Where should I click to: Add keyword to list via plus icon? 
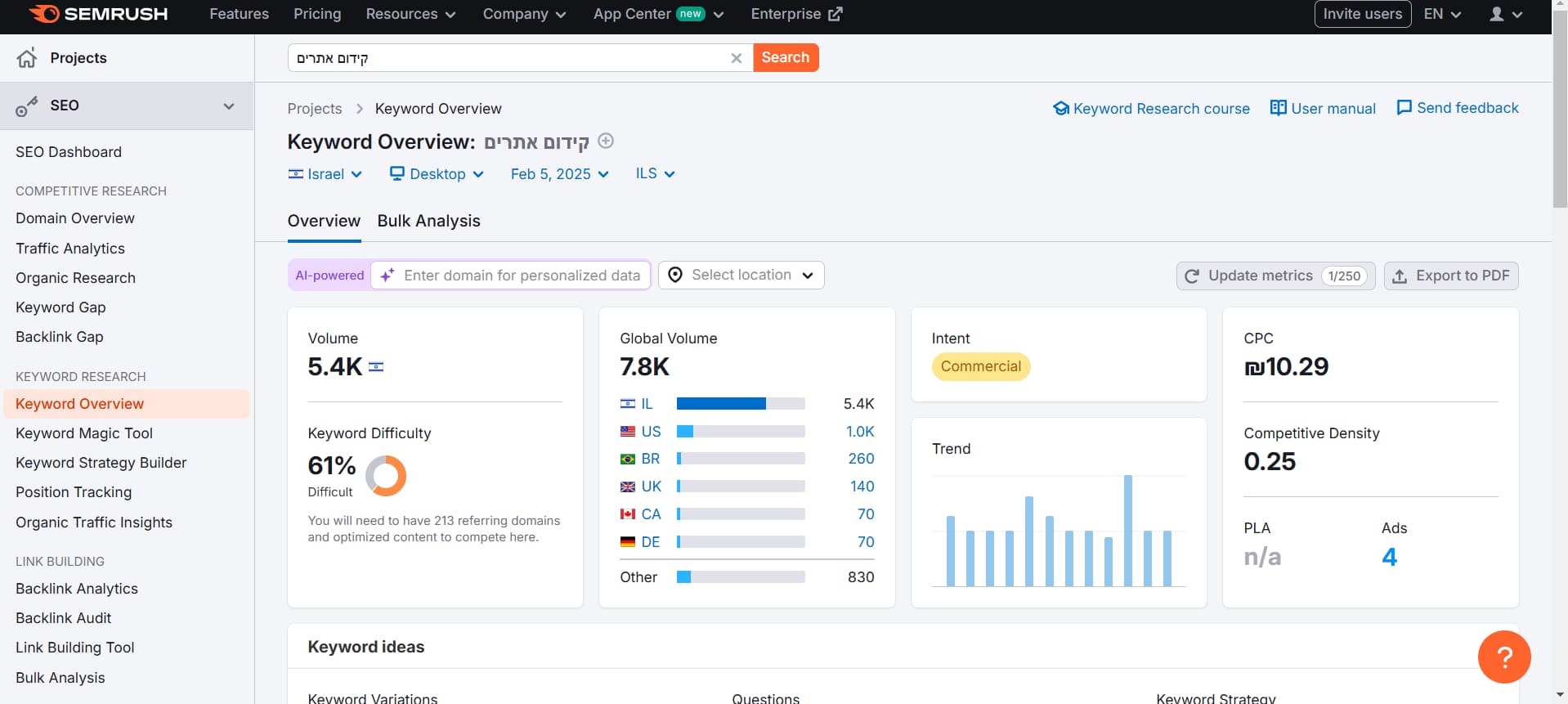(x=606, y=141)
